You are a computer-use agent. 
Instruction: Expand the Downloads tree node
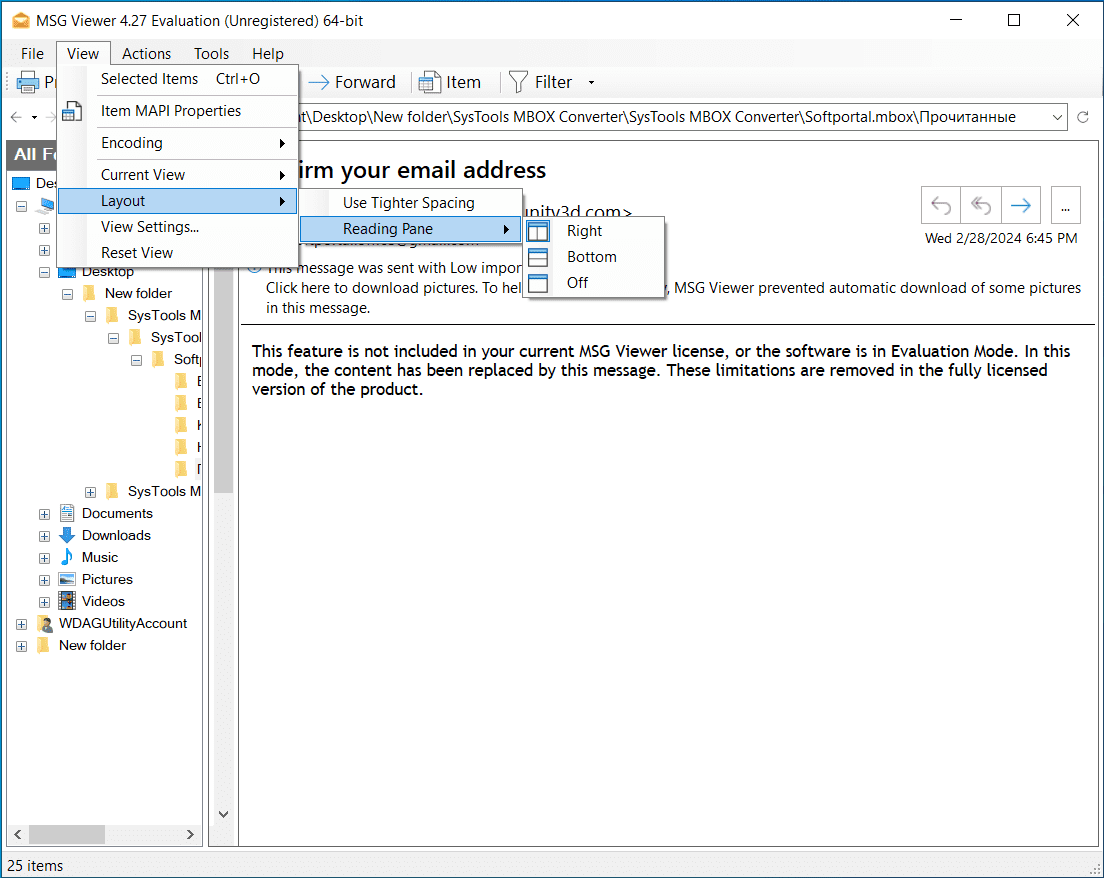pyautogui.click(x=44, y=537)
